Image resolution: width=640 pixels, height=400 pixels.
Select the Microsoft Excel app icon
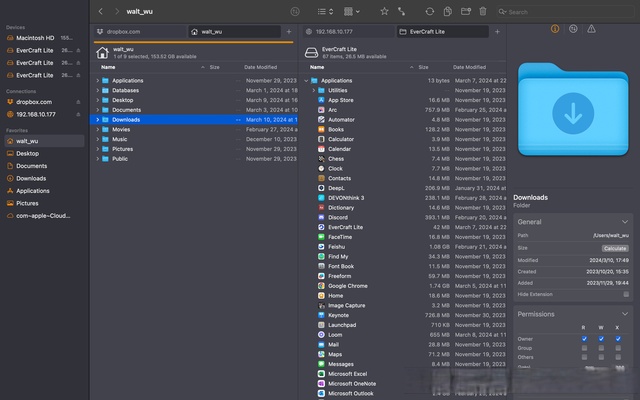pyautogui.click(x=321, y=374)
